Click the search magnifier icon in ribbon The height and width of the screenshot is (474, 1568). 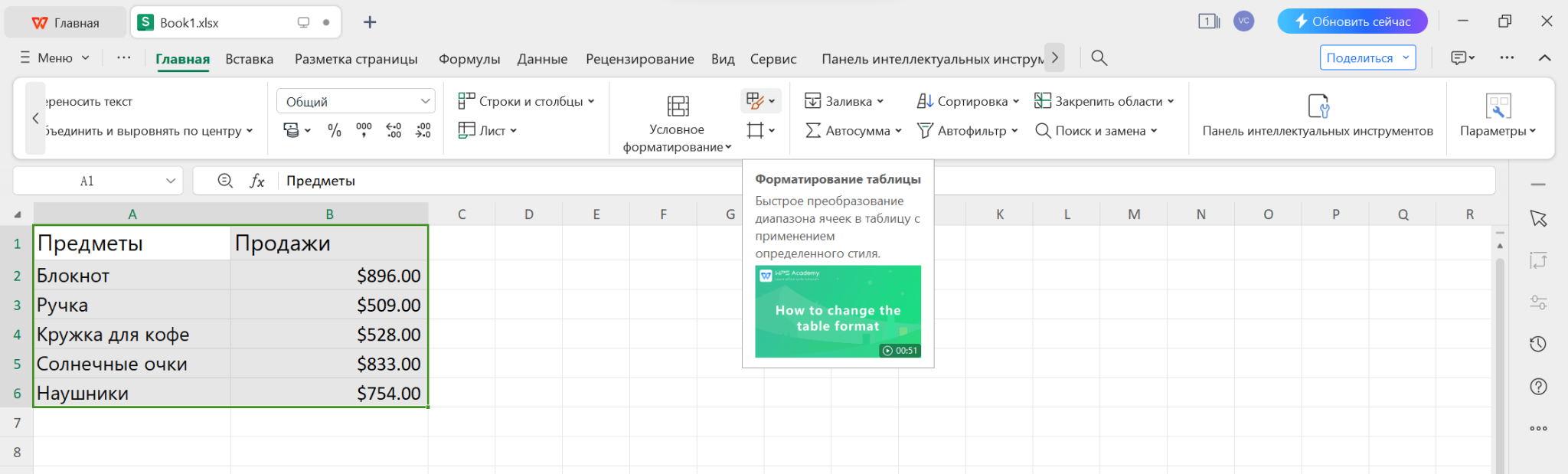tap(1099, 58)
